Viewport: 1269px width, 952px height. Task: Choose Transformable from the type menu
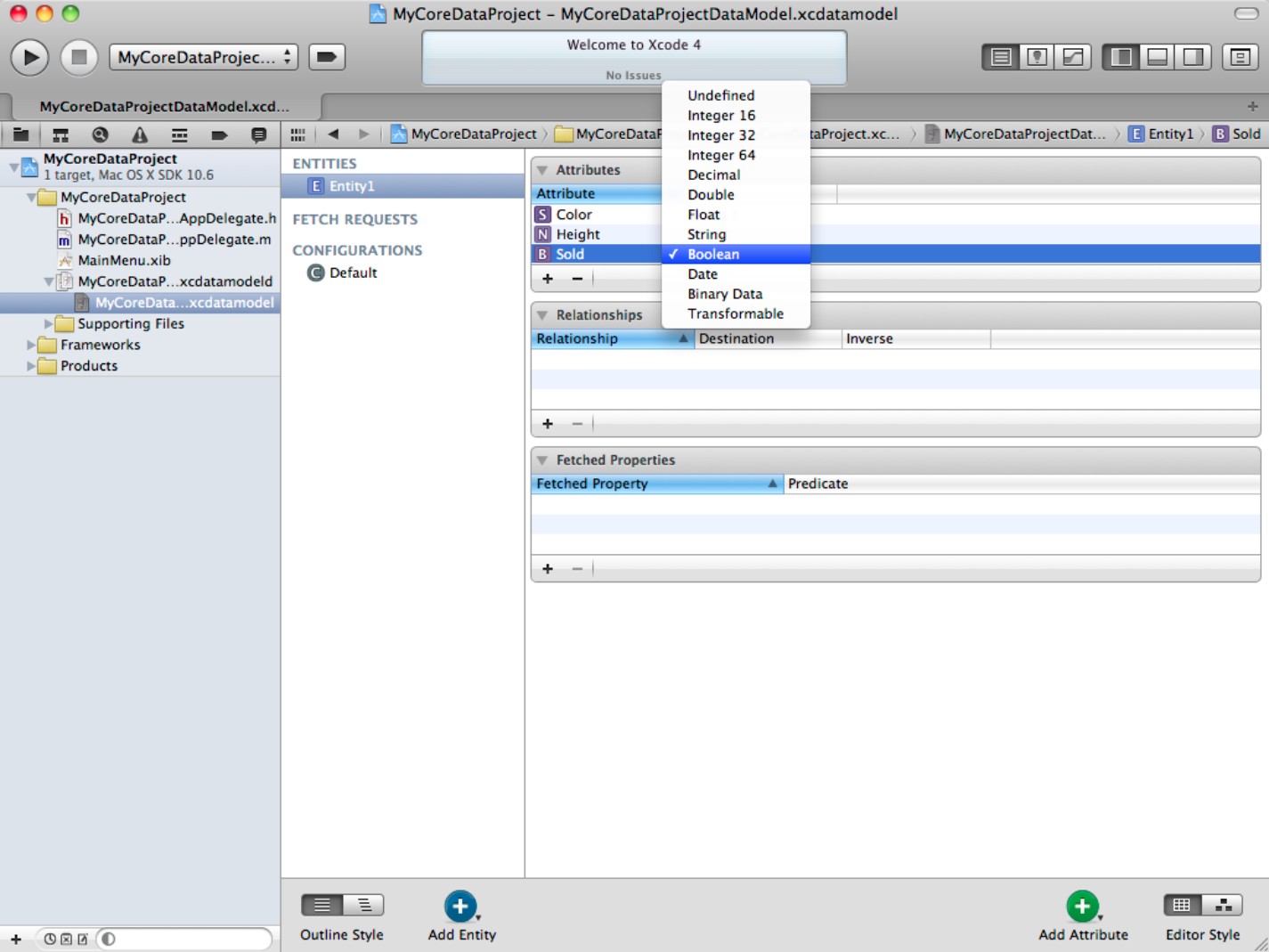[736, 313]
